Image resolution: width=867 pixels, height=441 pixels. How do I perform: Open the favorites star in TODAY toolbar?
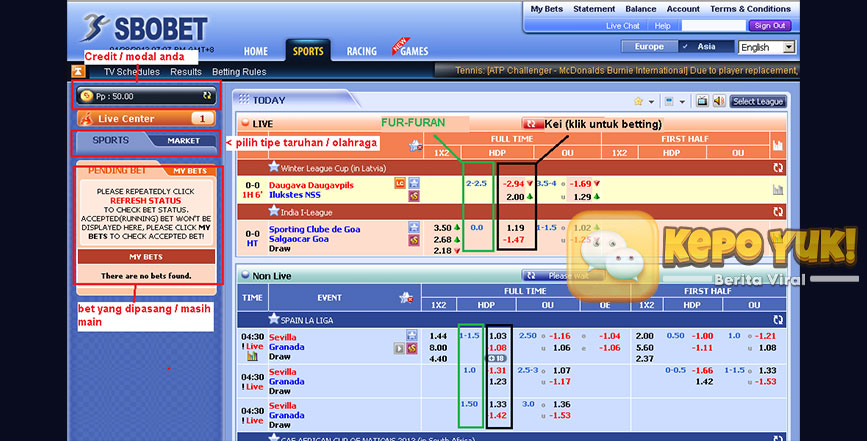(x=639, y=101)
